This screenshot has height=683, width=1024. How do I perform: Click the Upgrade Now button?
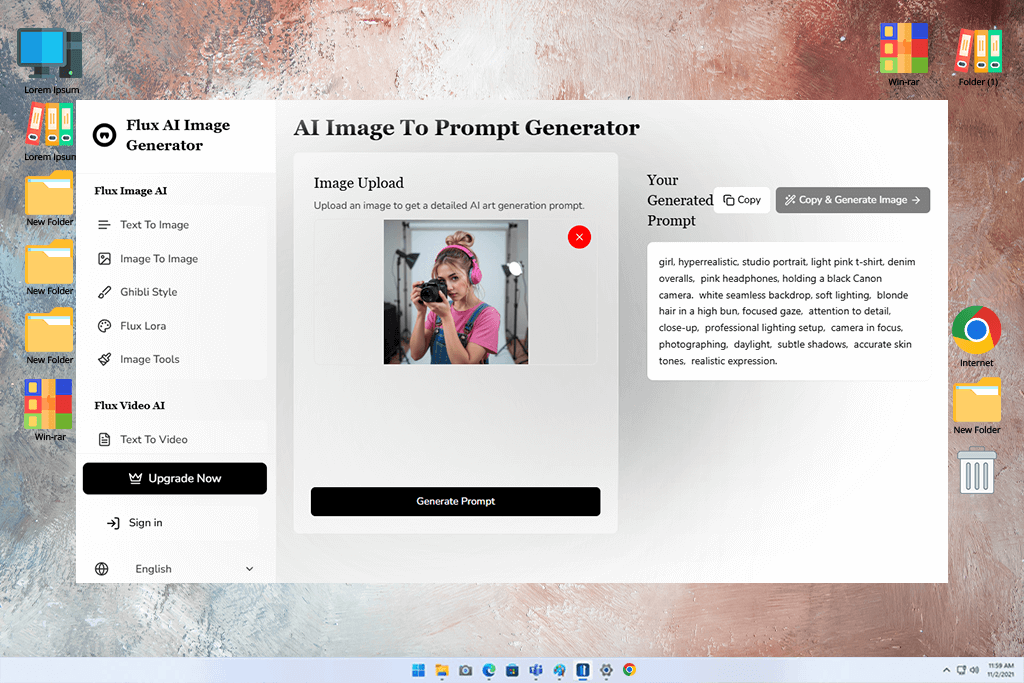tap(174, 479)
